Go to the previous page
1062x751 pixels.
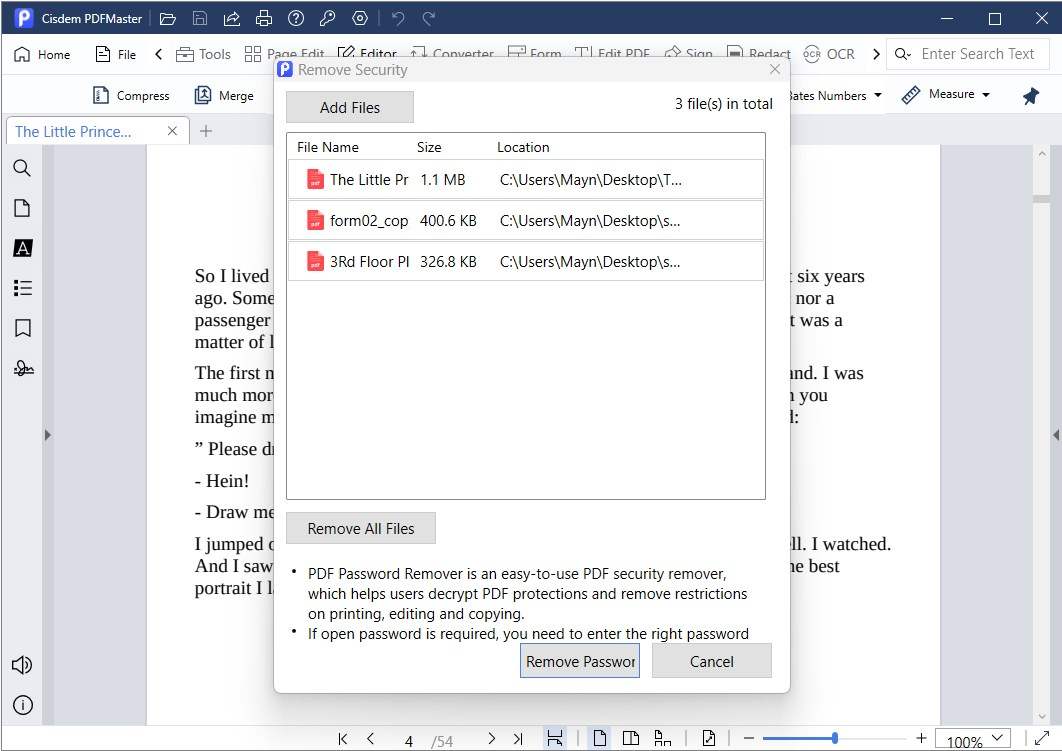(x=370, y=739)
